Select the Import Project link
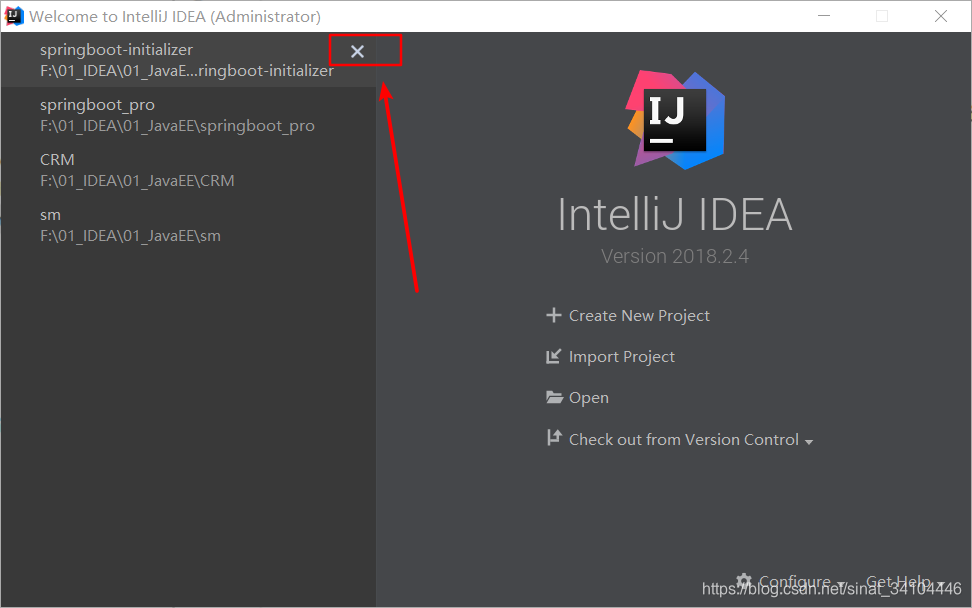The width and height of the screenshot is (972, 608). tap(621, 356)
